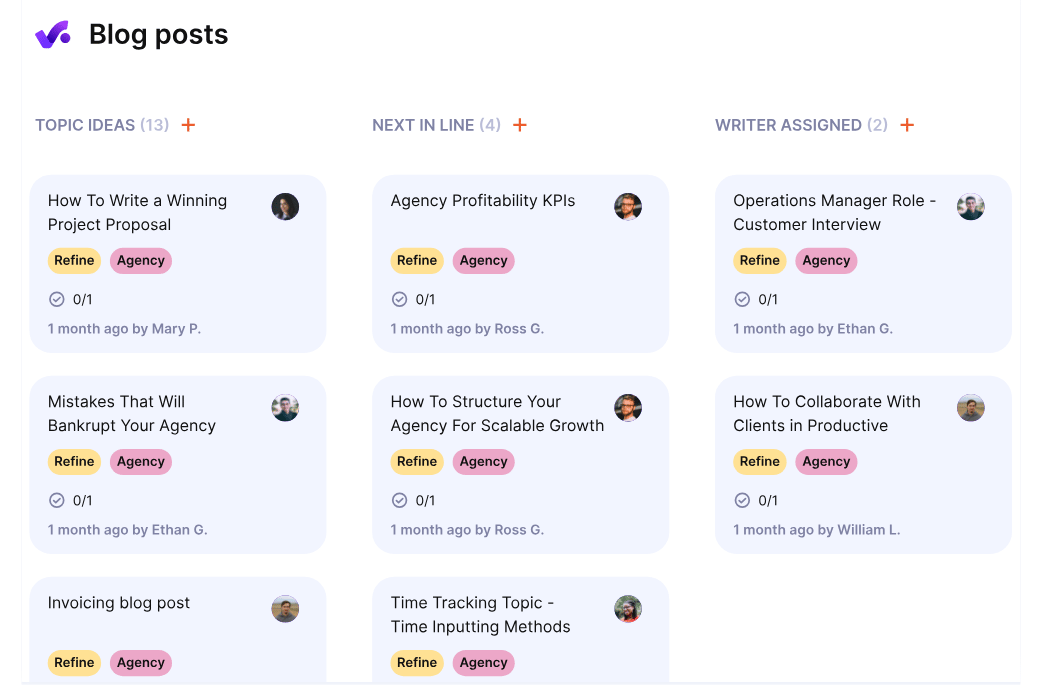Click pink Agency tag on Winning Proposal card
This screenshot has height=685, width=1041.
(x=141, y=261)
